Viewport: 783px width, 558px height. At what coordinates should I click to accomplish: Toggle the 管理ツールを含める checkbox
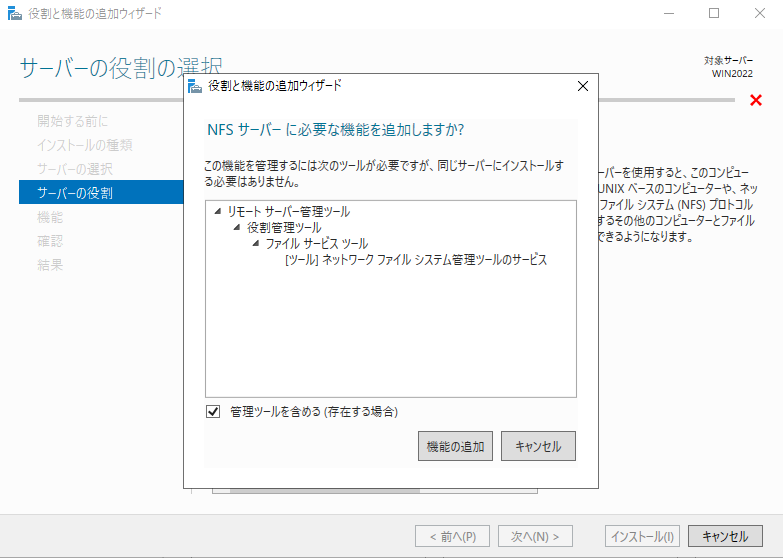click(x=213, y=411)
